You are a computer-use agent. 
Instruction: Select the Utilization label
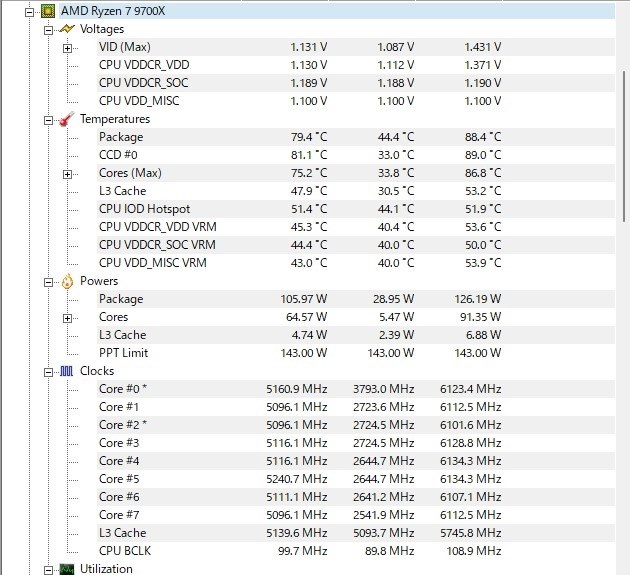tap(106, 569)
